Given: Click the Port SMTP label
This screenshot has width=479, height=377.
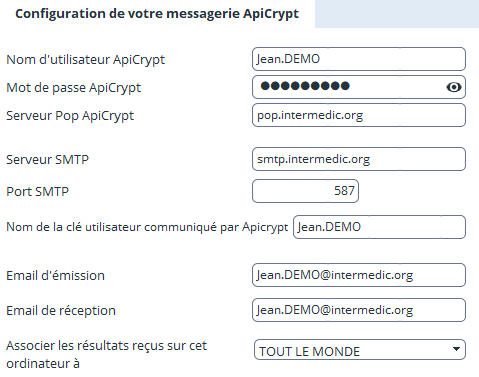Looking at the screenshot, I should 37,192.
